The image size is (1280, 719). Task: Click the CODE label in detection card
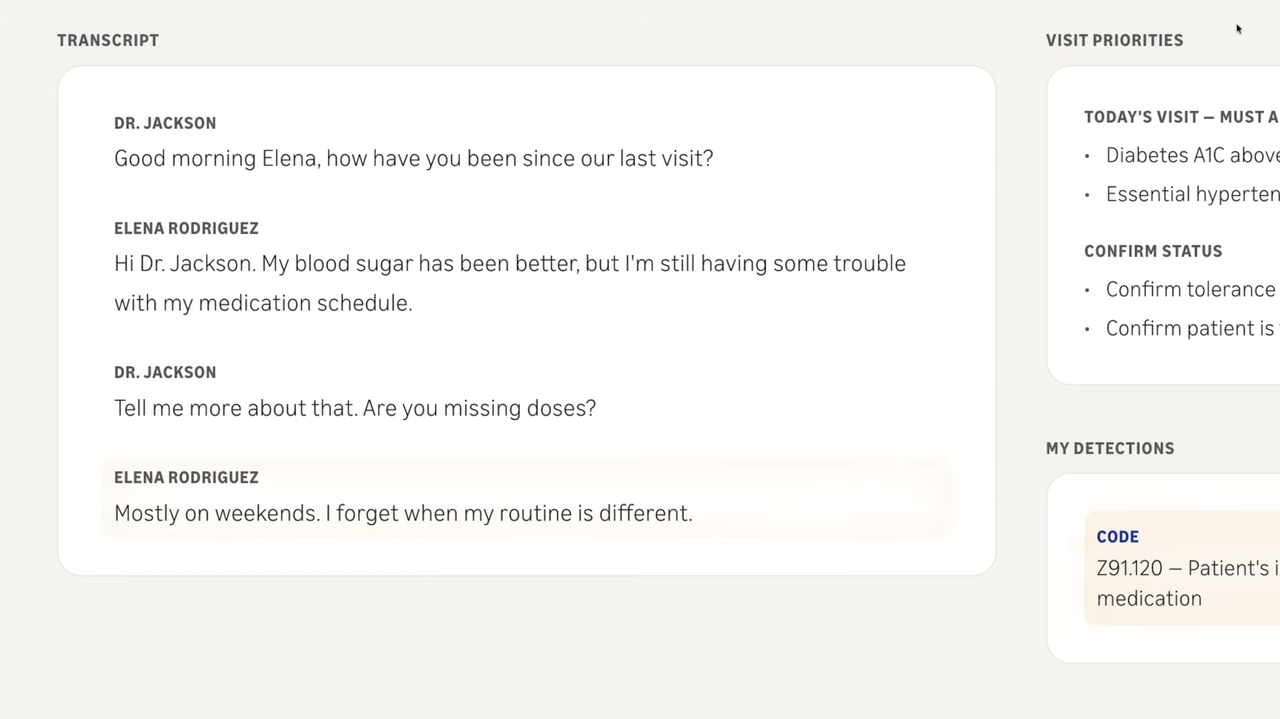click(1117, 537)
